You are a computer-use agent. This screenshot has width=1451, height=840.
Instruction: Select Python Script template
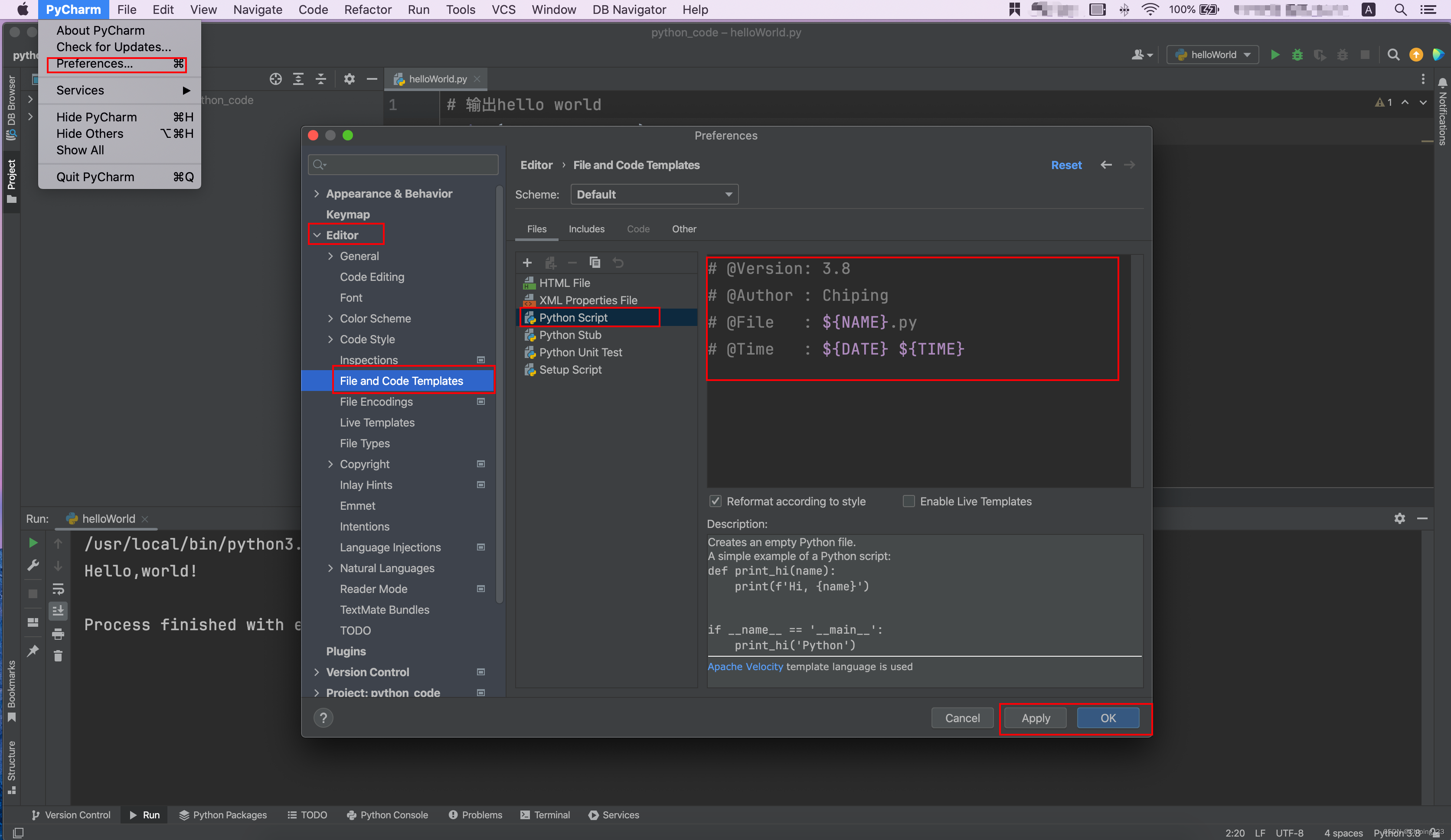tap(607, 318)
